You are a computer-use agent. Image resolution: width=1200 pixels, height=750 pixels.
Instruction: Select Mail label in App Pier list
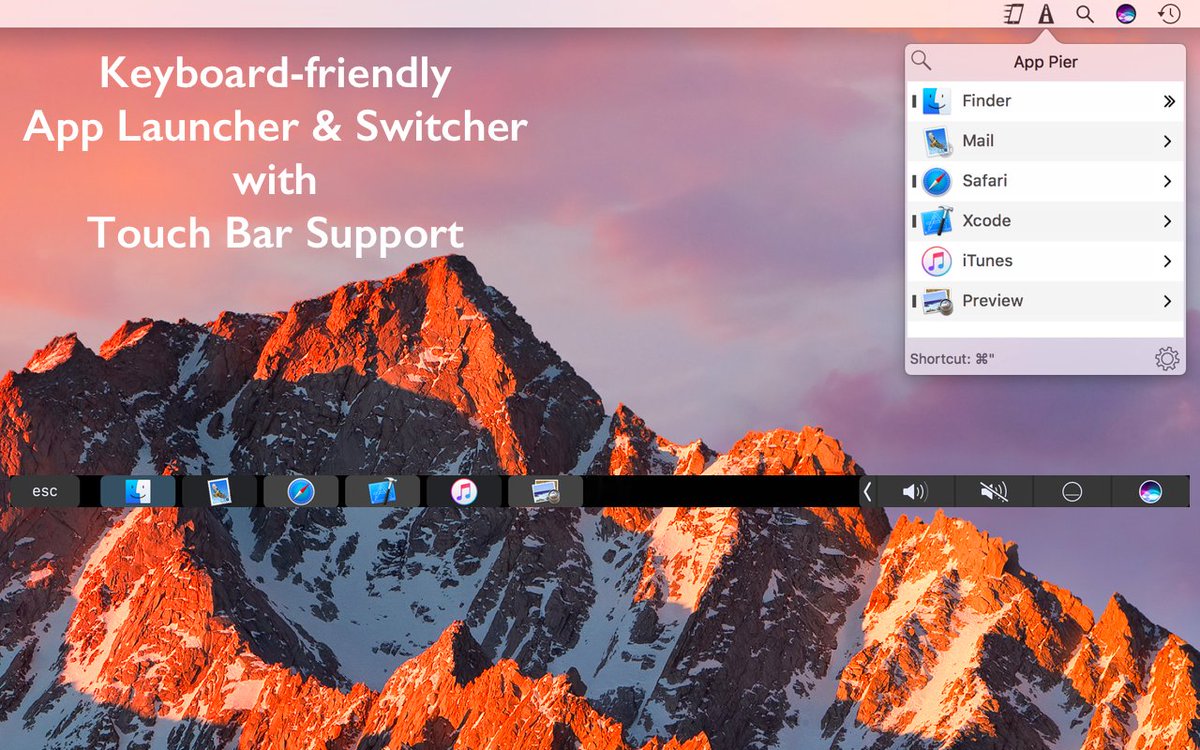click(x=978, y=141)
